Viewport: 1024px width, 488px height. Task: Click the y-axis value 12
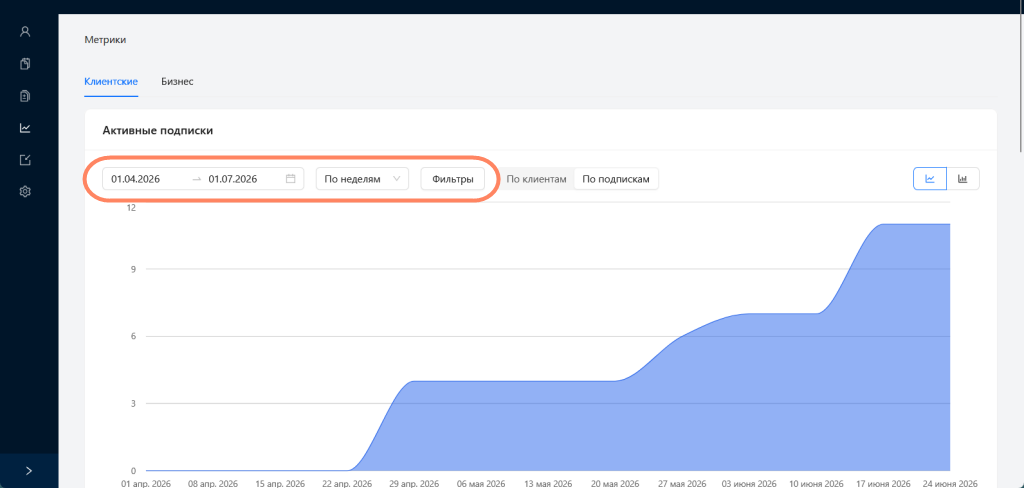(131, 208)
